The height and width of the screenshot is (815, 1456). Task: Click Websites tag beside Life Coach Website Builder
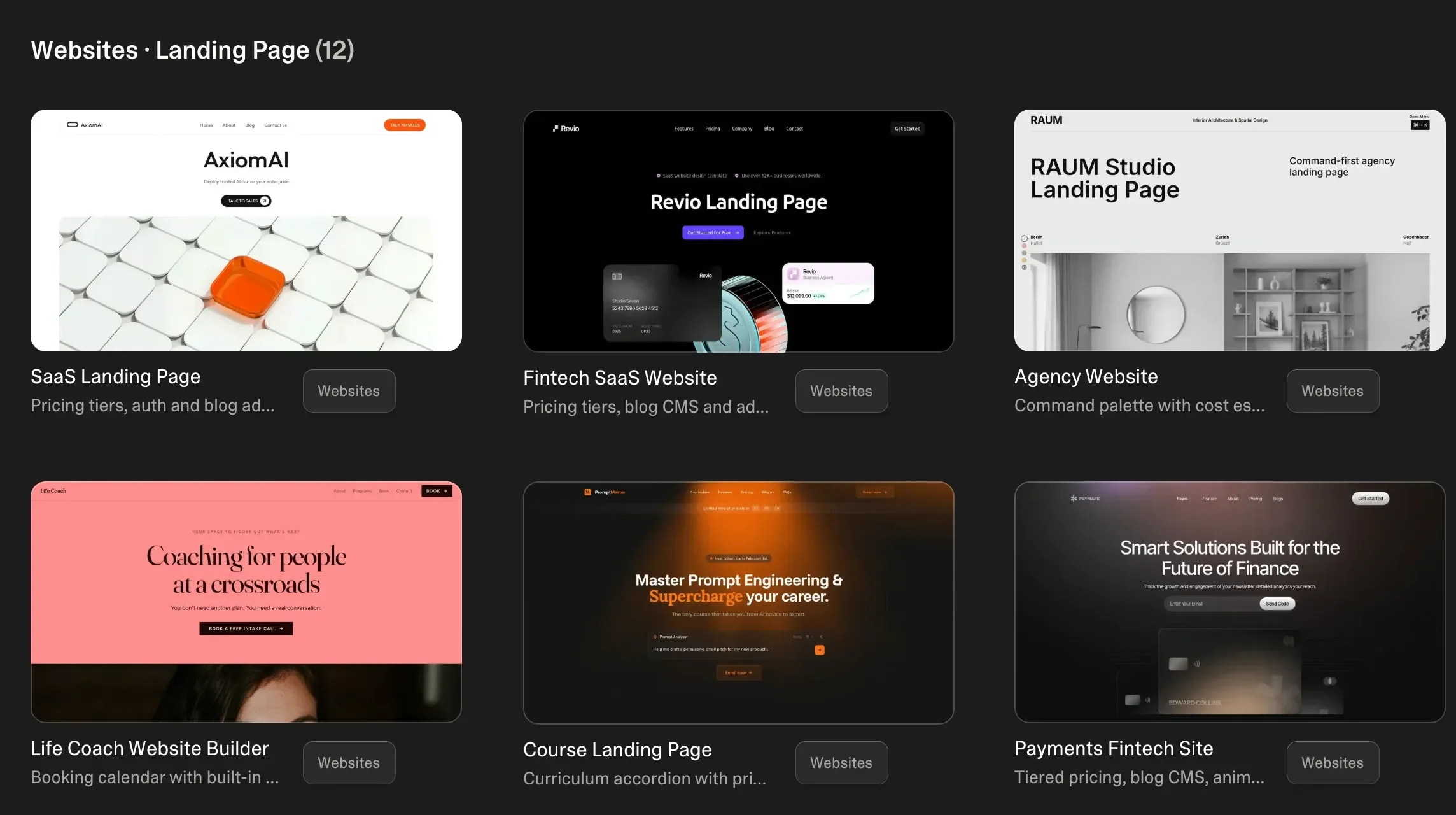(x=349, y=763)
